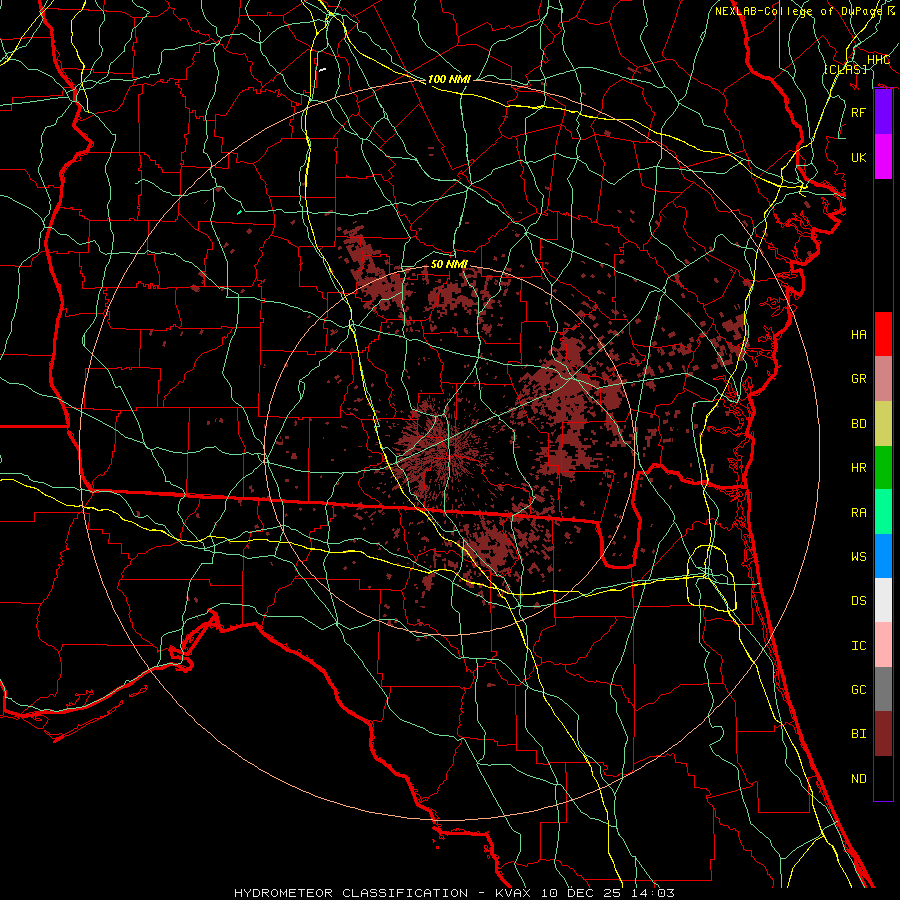This screenshot has height=900, width=900.
Task: Click the '14:03' timestamp
Action: click(653, 893)
